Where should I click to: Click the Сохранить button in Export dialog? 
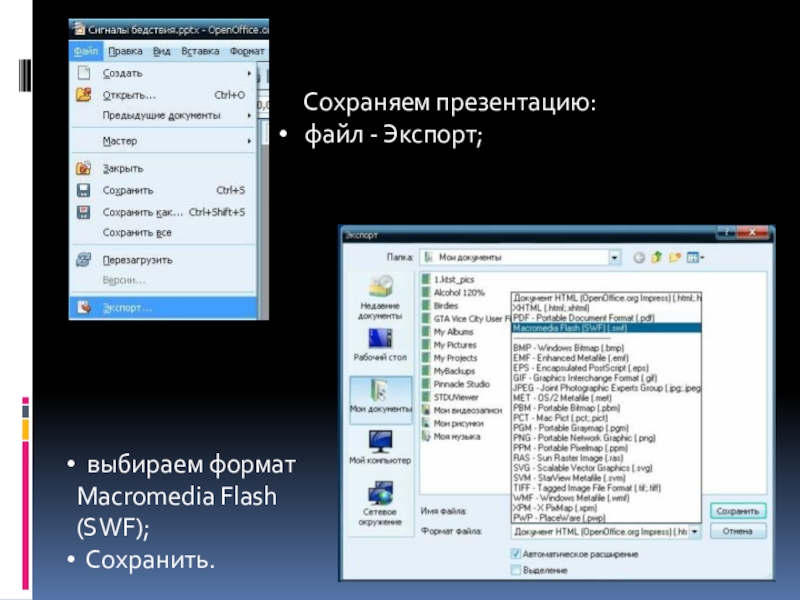pyautogui.click(x=738, y=511)
